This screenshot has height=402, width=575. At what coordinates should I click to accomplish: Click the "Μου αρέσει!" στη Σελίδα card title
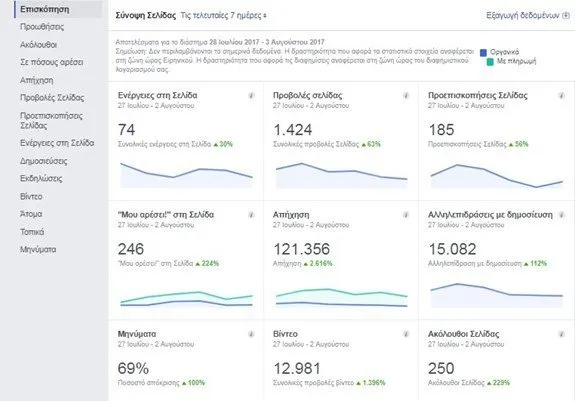pos(166,215)
